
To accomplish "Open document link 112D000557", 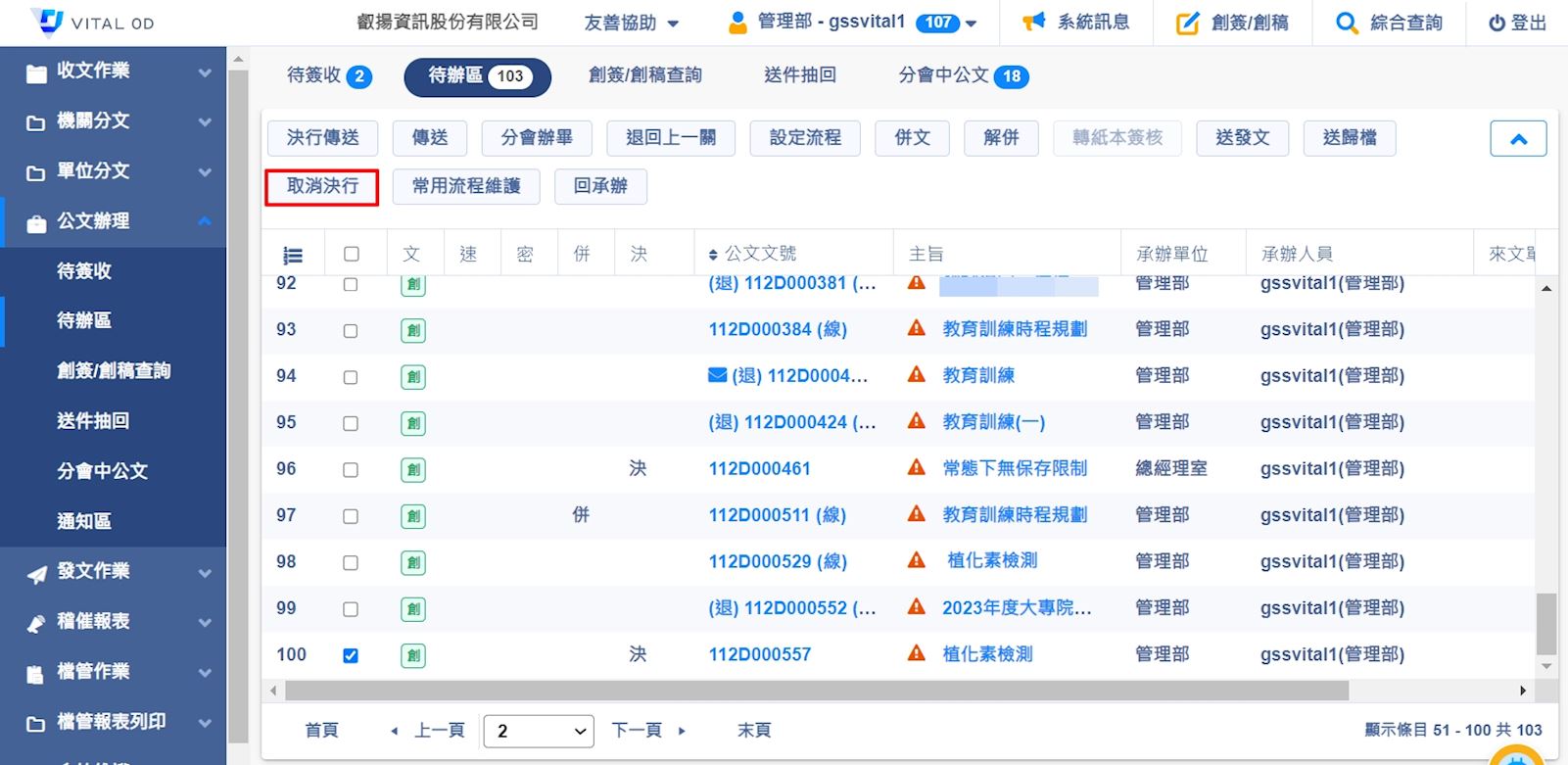I will [x=759, y=654].
